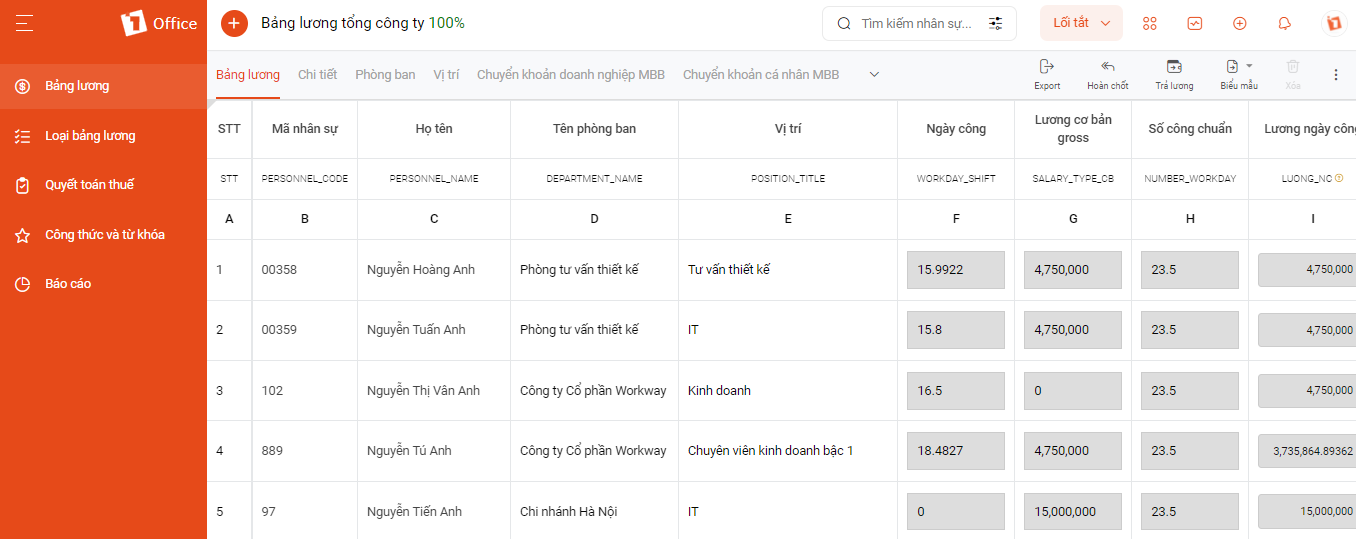The height and width of the screenshot is (539, 1356).
Task: Click the magnifier icon in the search box
Action: coord(844,23)
